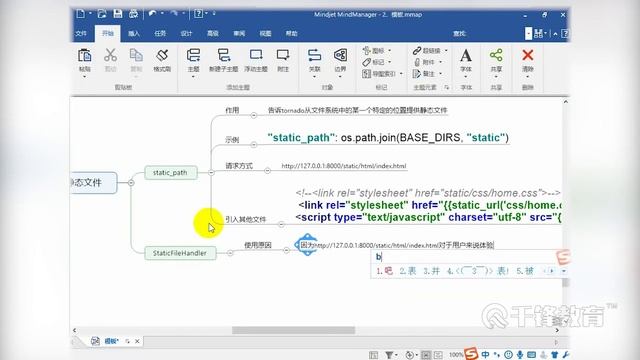Open the undo history dropdown arrow
Viewport: 640px width, 360px height.
point(162,14)
